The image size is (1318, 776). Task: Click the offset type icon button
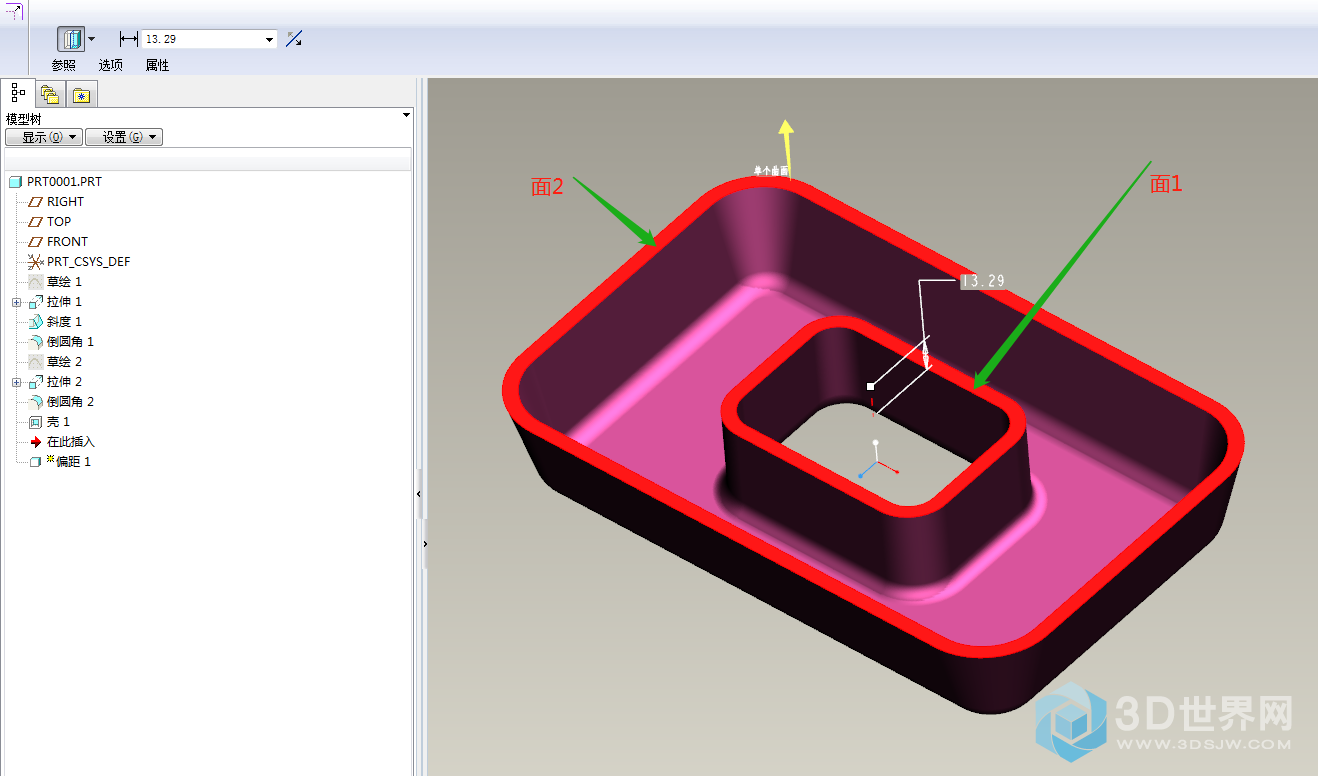pos(72,39)
